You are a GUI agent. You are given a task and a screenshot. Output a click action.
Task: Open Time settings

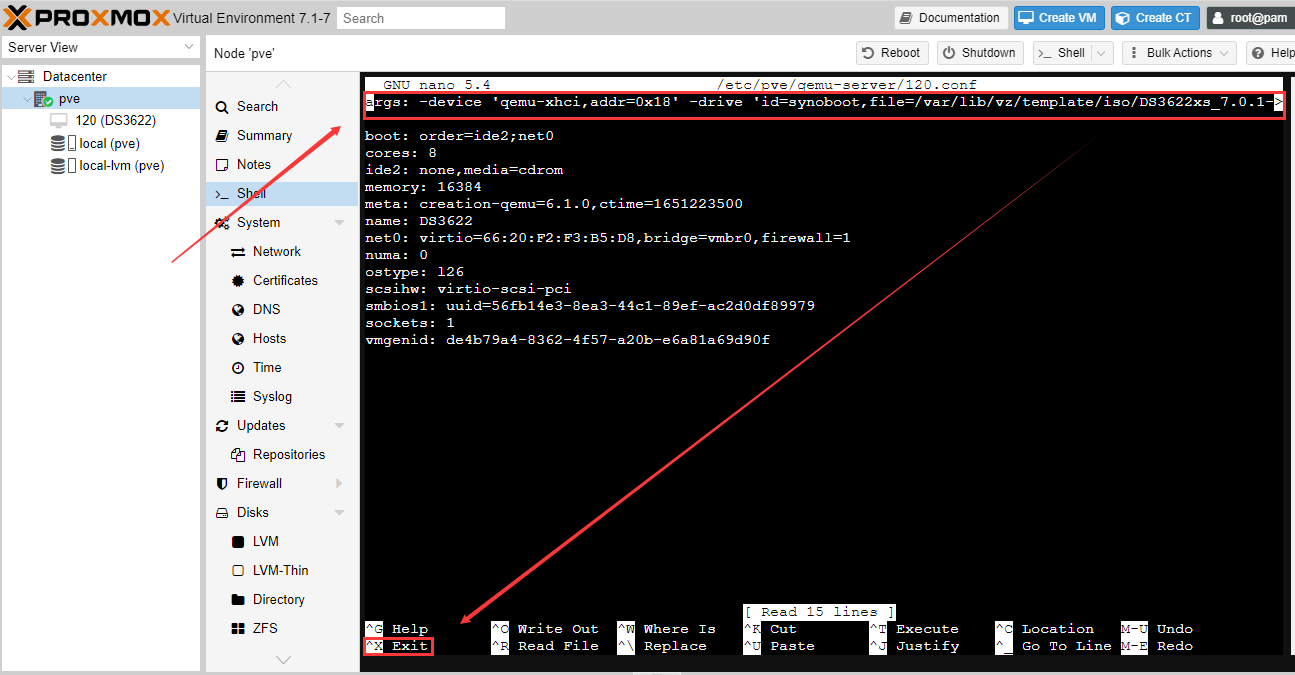point(267,367)
